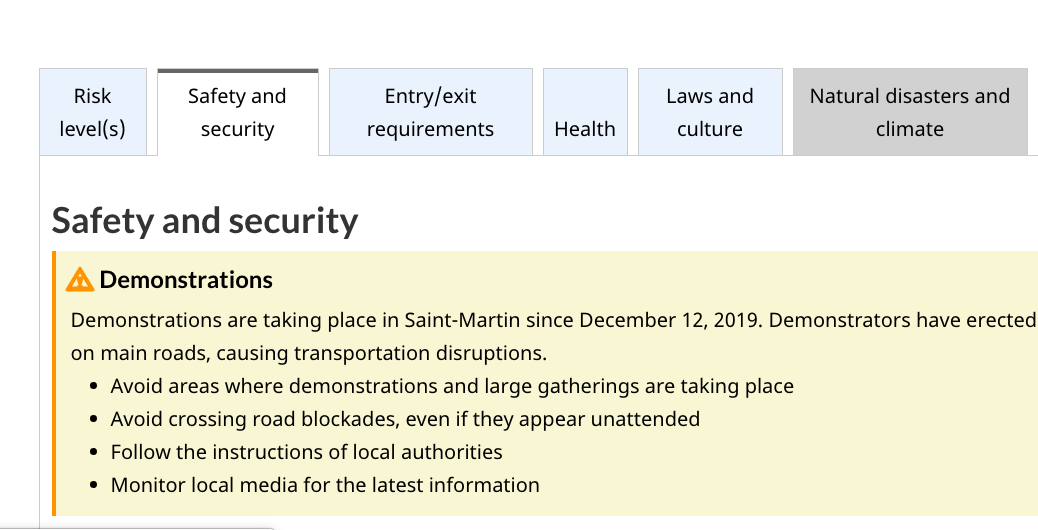The width and height of the screenshot is (1038, 530).
Task: Click the orange warning triangle icon
Action: [79, 280]
